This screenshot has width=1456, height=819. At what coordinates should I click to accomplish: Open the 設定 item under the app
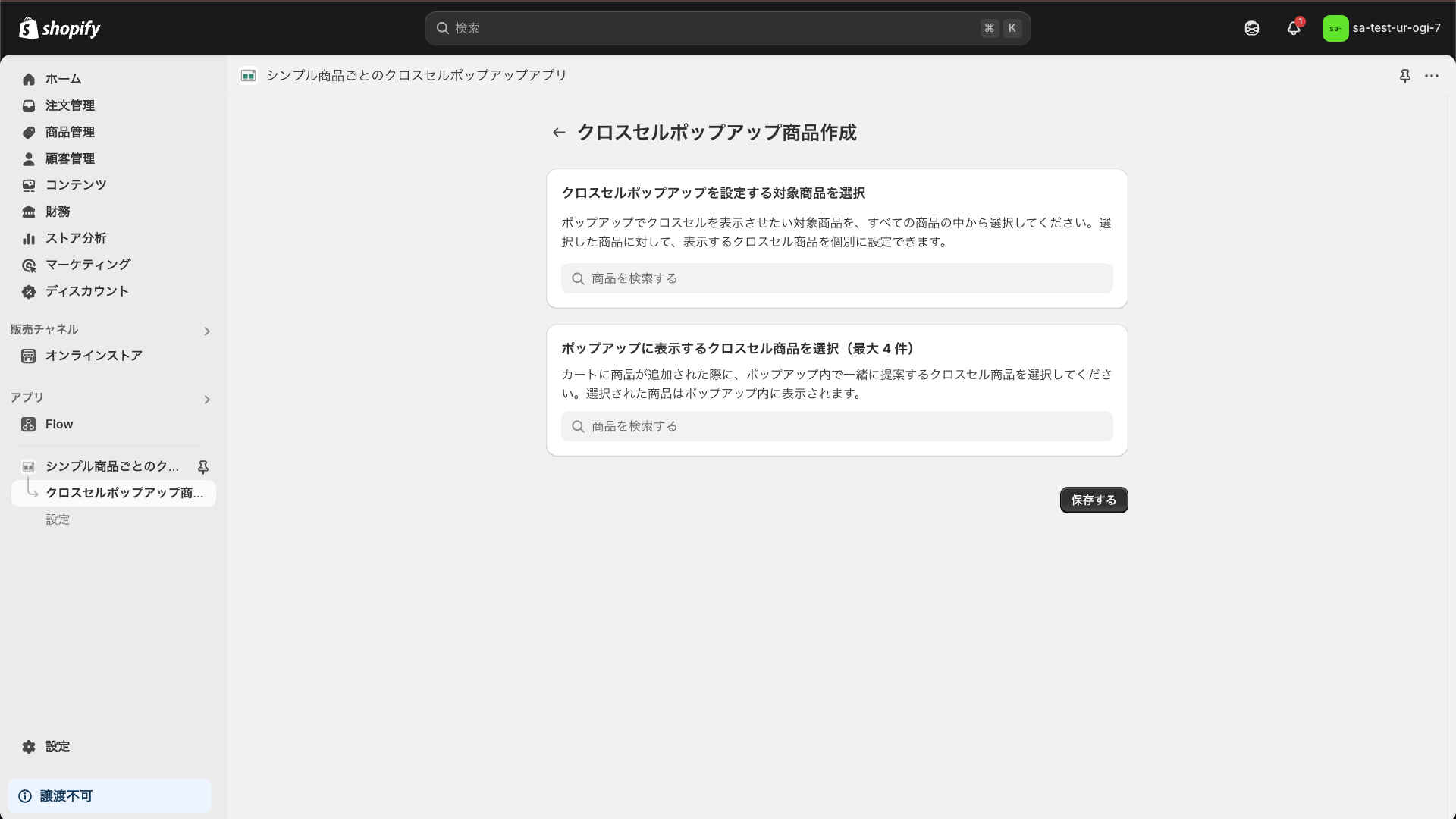(x=58, y=519)
